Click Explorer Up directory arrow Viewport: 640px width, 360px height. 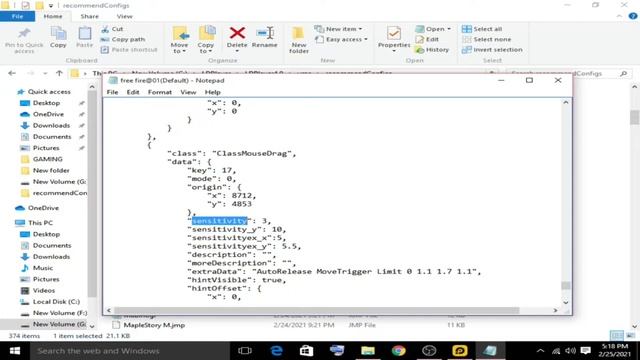click(59, 73)
